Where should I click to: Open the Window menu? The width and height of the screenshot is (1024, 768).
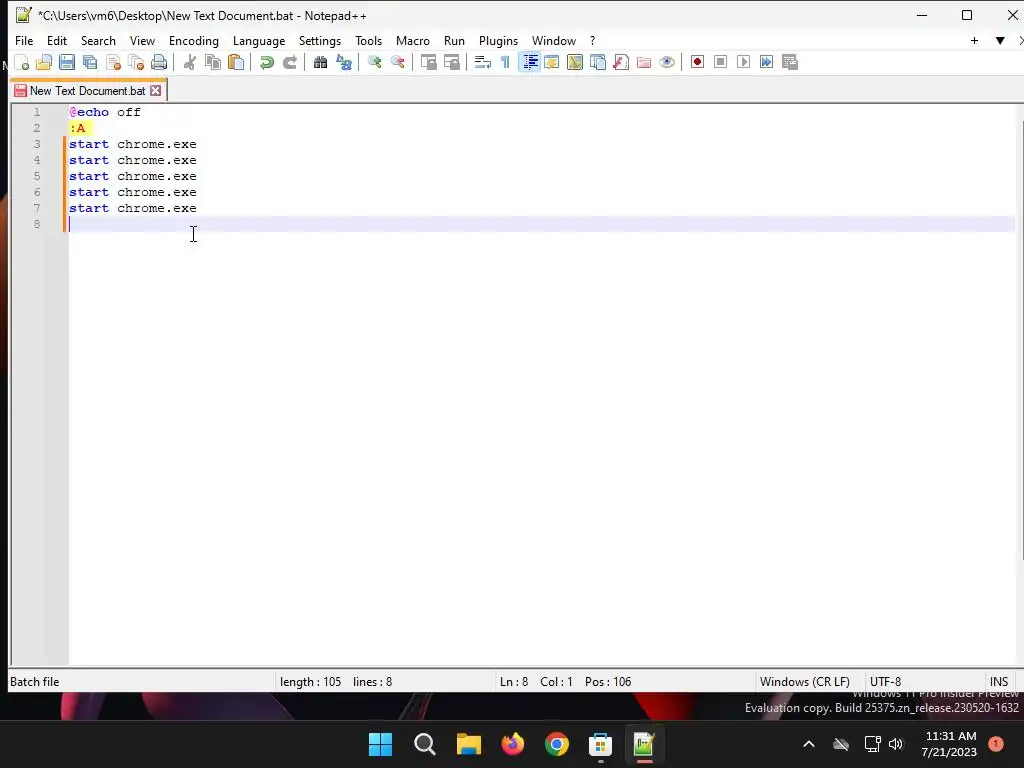pos(554,40)
